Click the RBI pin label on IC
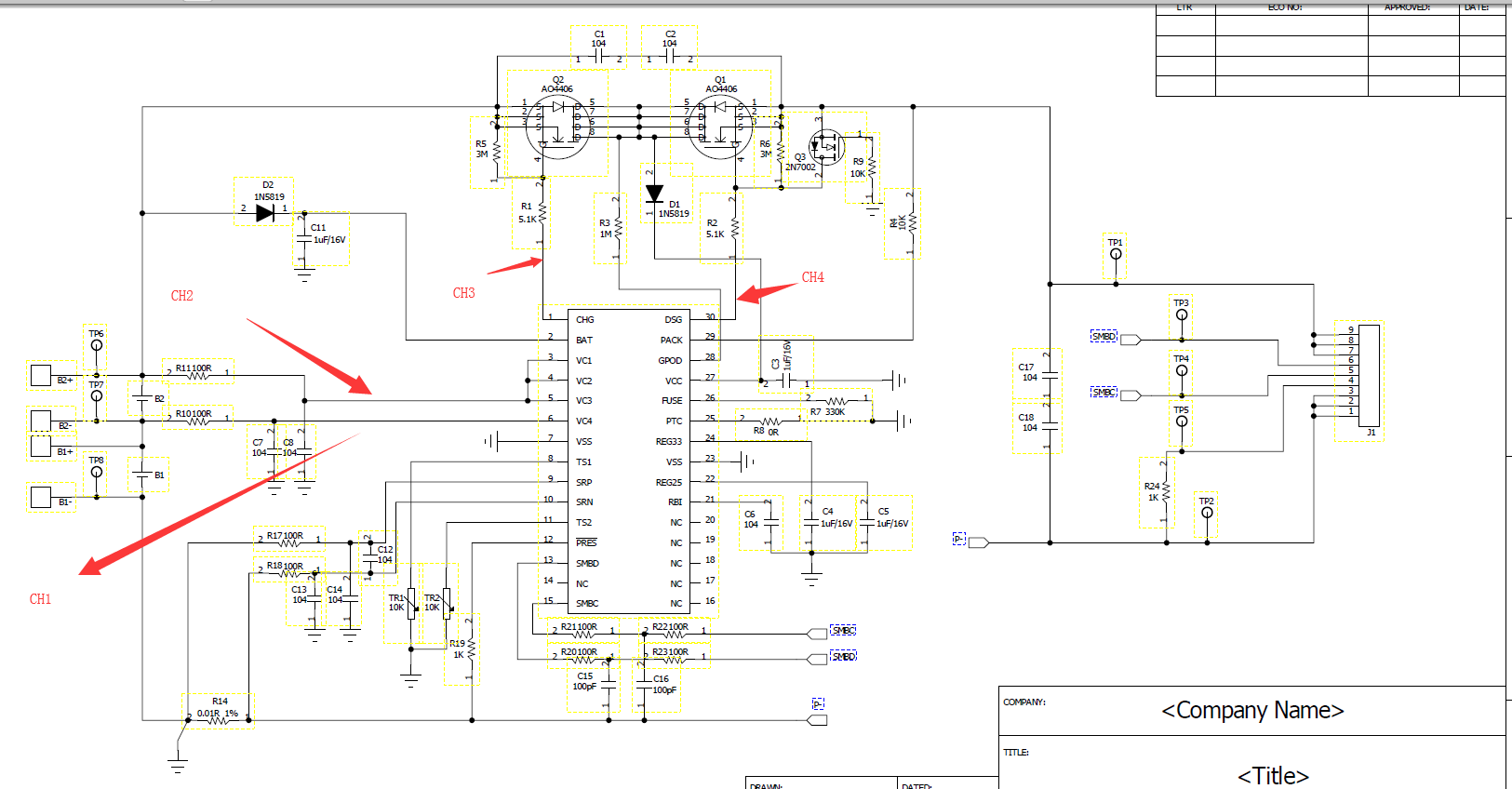The width and height of the screenshot is (1512, 789). click(x=676, y=502)
